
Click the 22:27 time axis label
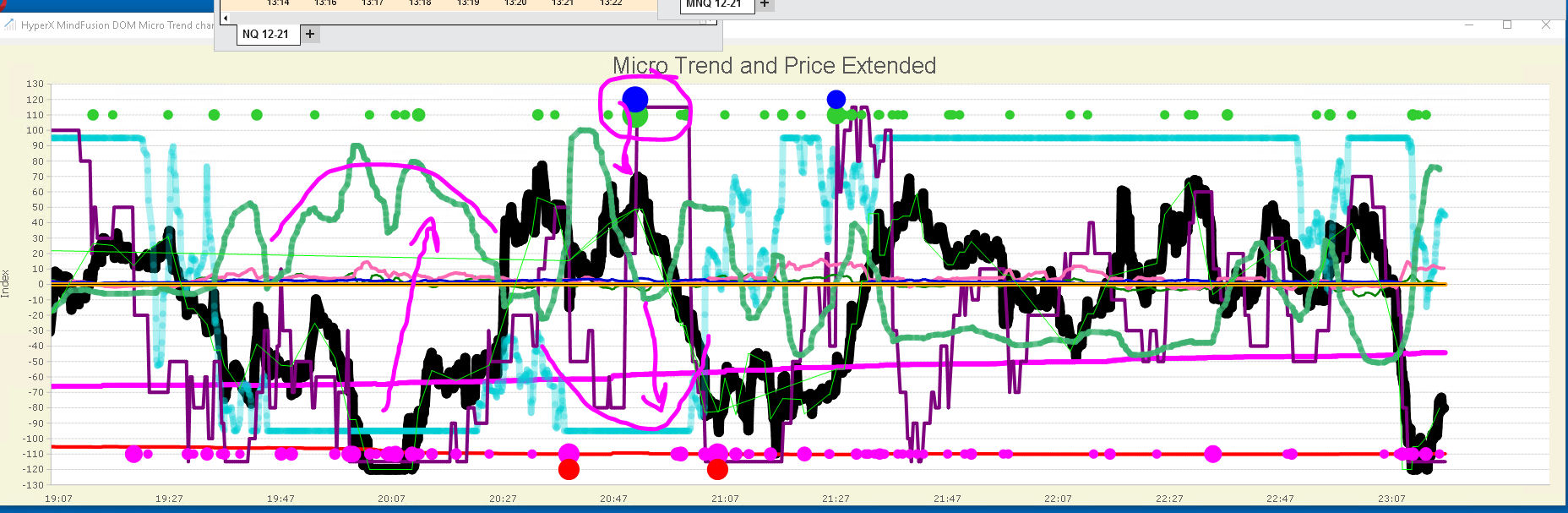coord(1169,499)
